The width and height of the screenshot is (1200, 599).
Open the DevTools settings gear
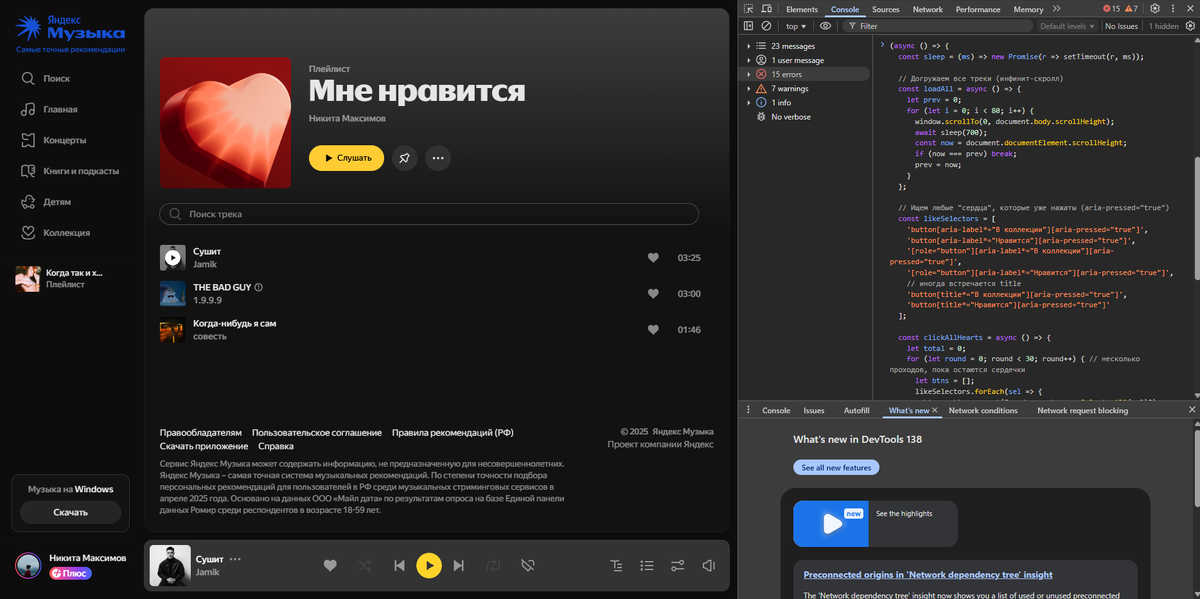1155,9
